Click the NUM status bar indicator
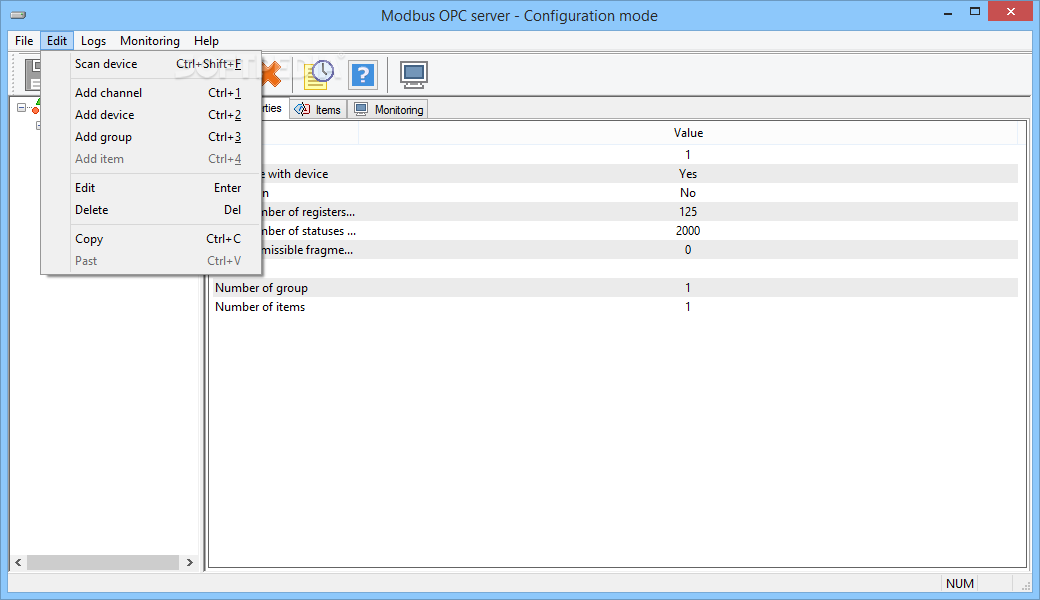Image resolution: width=1040 pixels, height=600 pixels. (x=960, y=583)
